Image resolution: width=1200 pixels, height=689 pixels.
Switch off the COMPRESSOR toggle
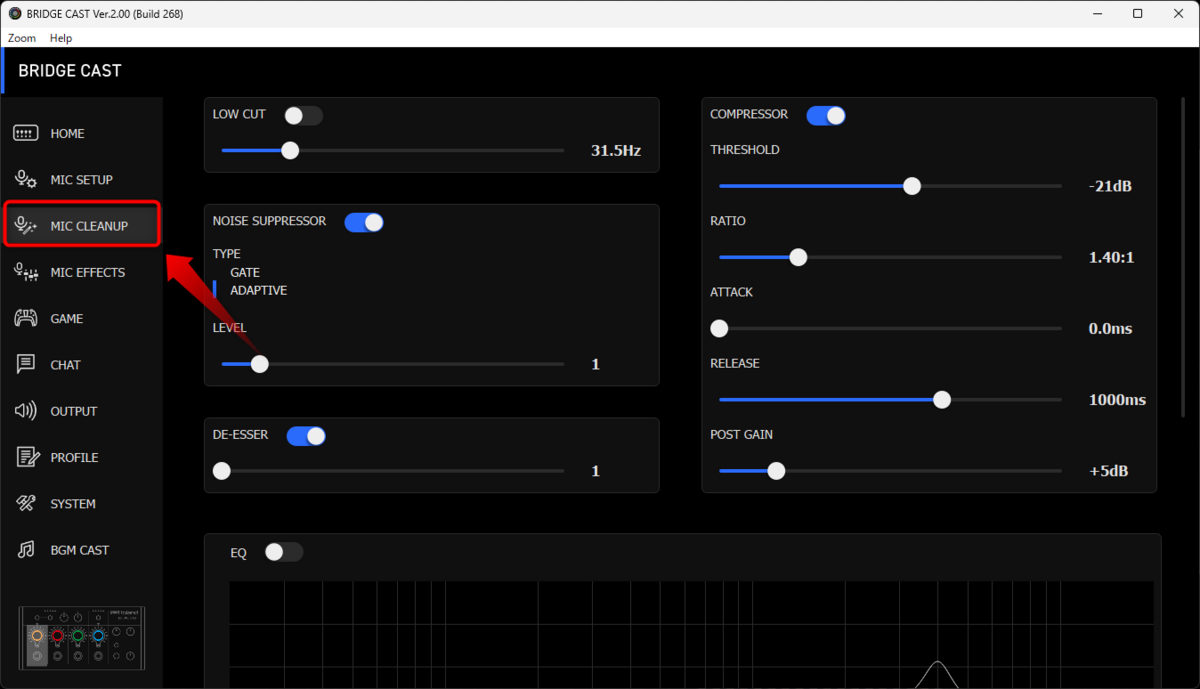826,116
